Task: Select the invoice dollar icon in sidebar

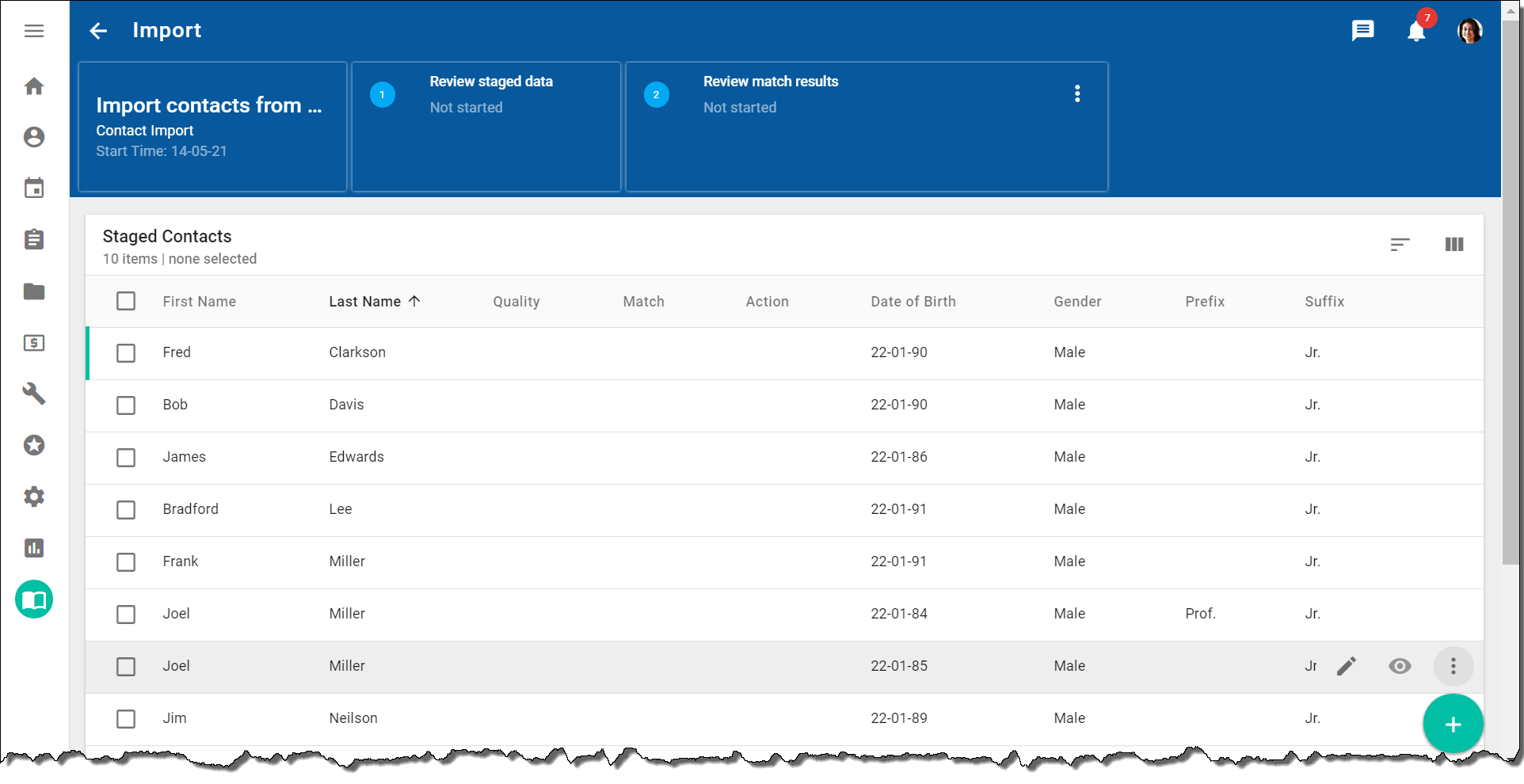Action: [x=34, y=343]
